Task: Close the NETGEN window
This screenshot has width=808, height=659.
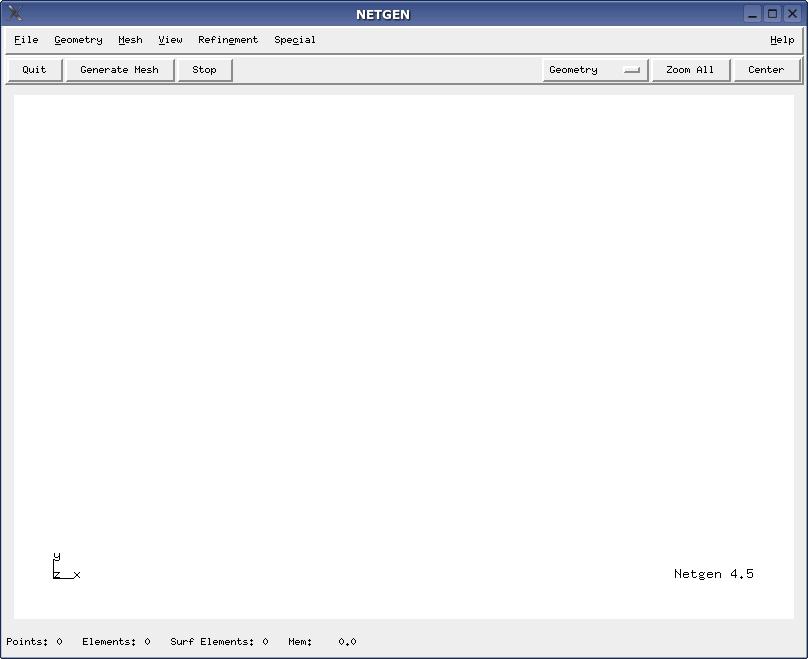Action: [x=793, y=14]
